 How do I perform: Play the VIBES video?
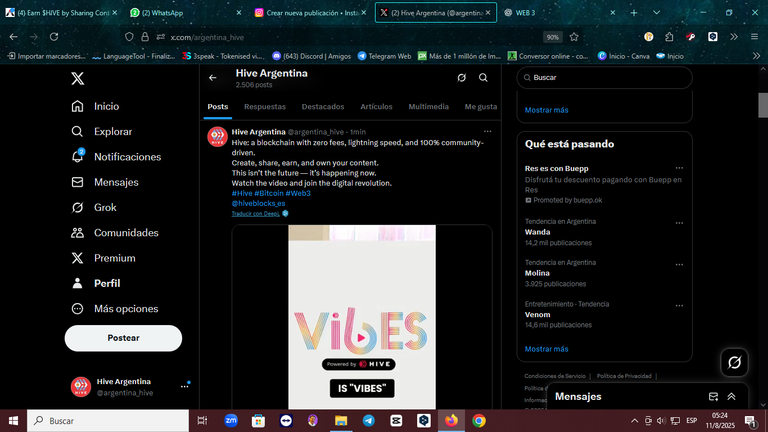[x=361, y=337]
